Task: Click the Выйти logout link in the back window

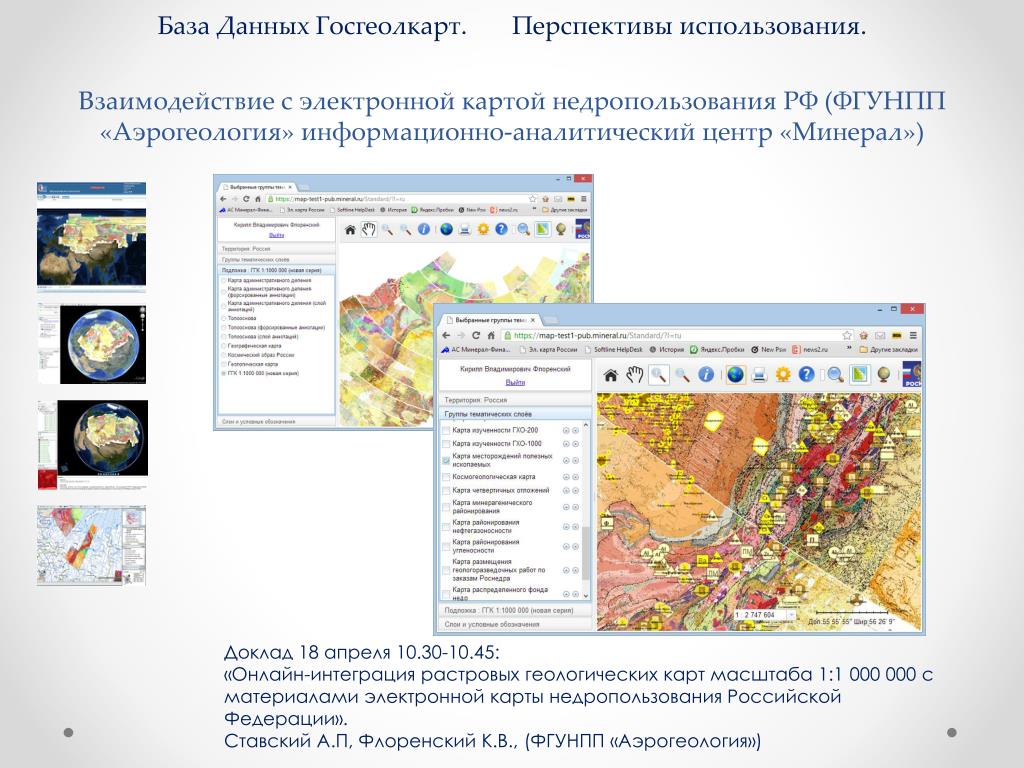Action: pos(276,234)
